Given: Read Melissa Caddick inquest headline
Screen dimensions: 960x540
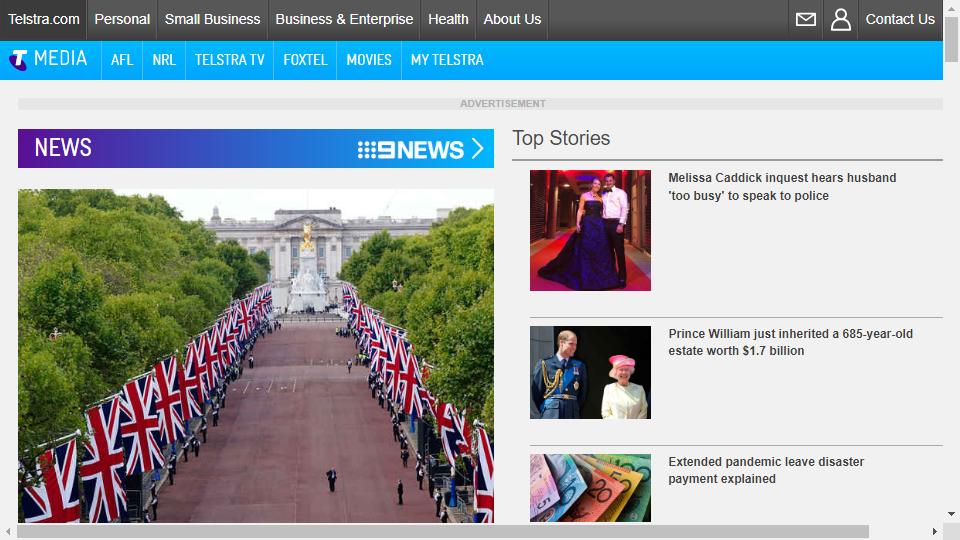Looking at the screenshot, I should point(782,187).
